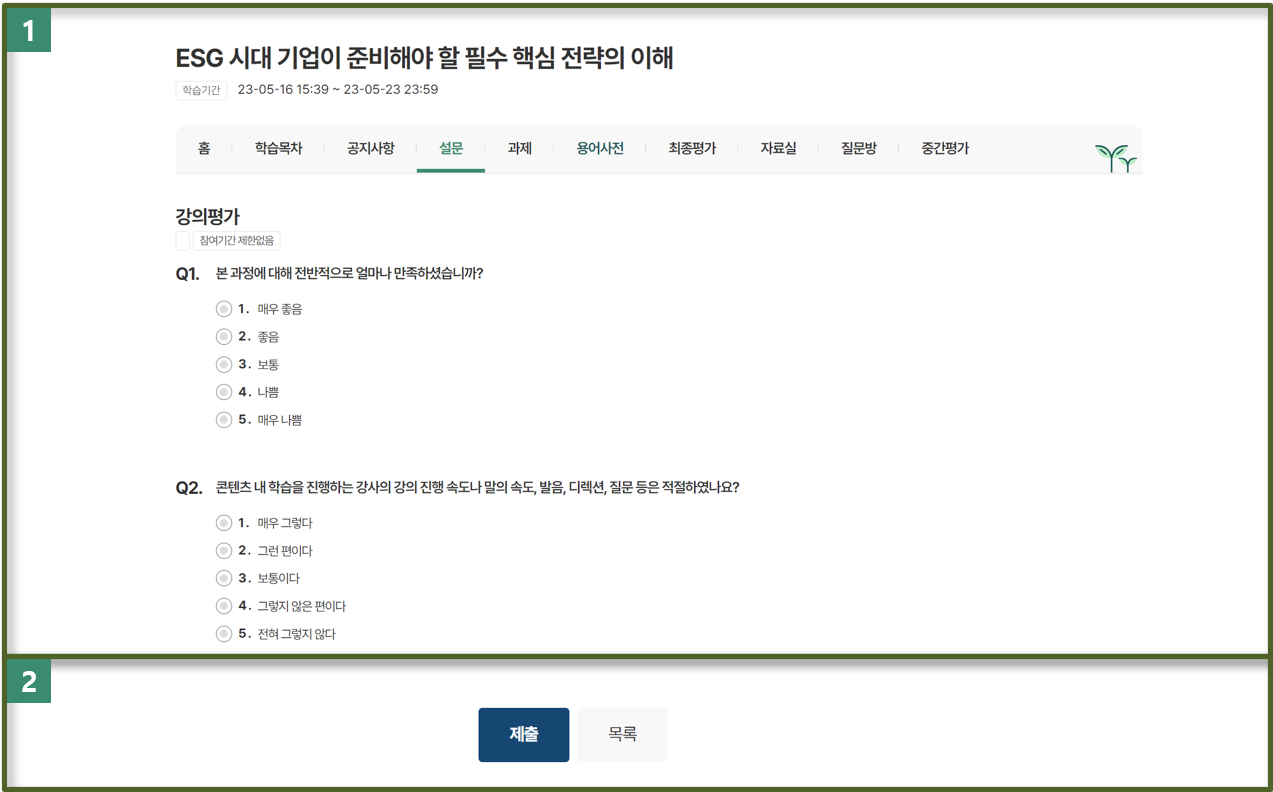This screenshot has width=1273, height=792.
Task: Go to the 질문방 tab
Action: (859, 148)
